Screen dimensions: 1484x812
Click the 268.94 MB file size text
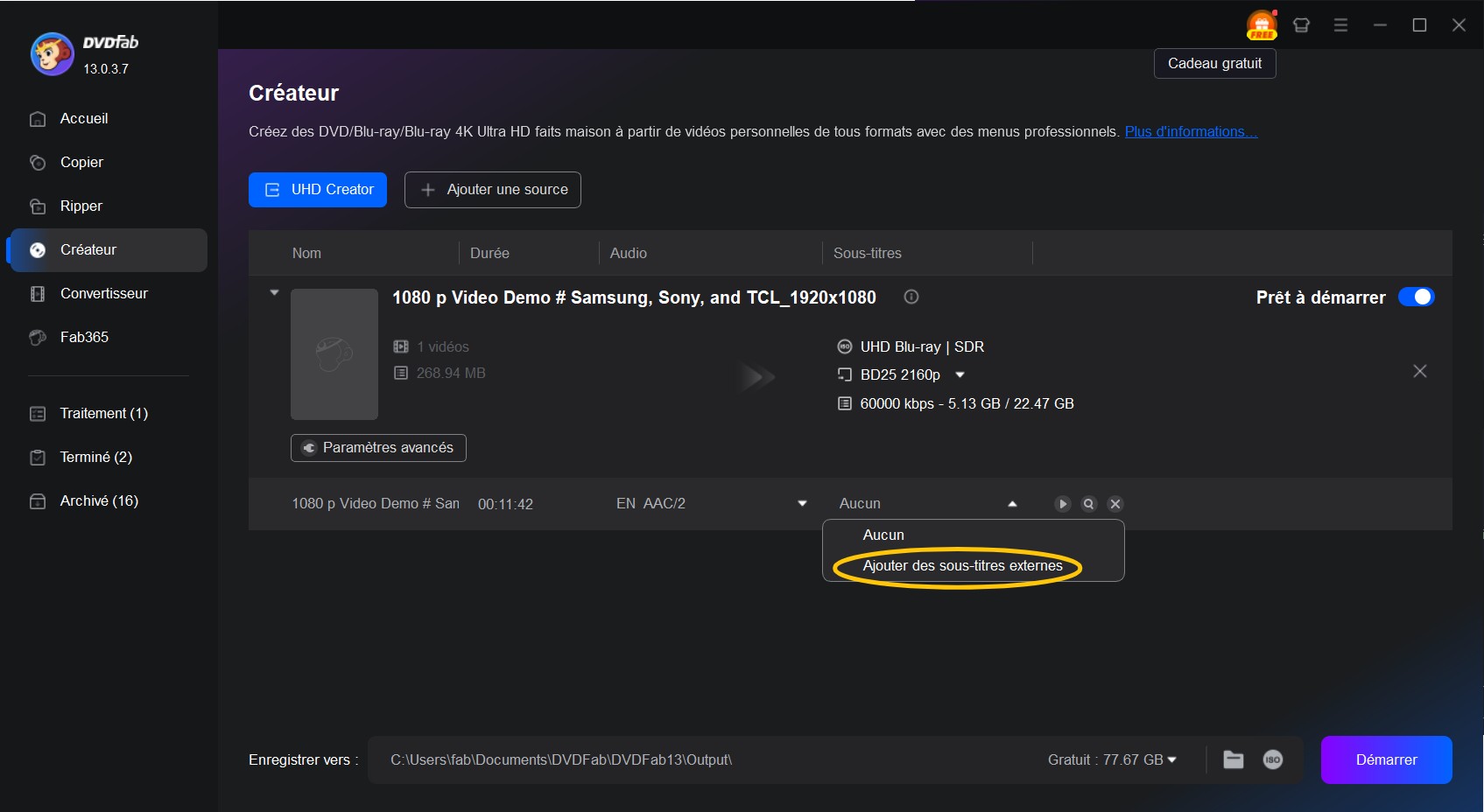450,373
